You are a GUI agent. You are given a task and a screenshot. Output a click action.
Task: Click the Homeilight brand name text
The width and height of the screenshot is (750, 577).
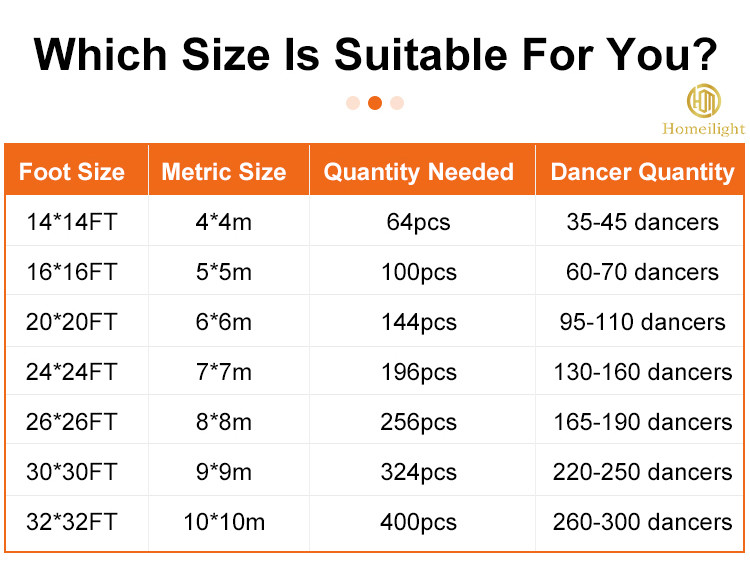(703, 129)
